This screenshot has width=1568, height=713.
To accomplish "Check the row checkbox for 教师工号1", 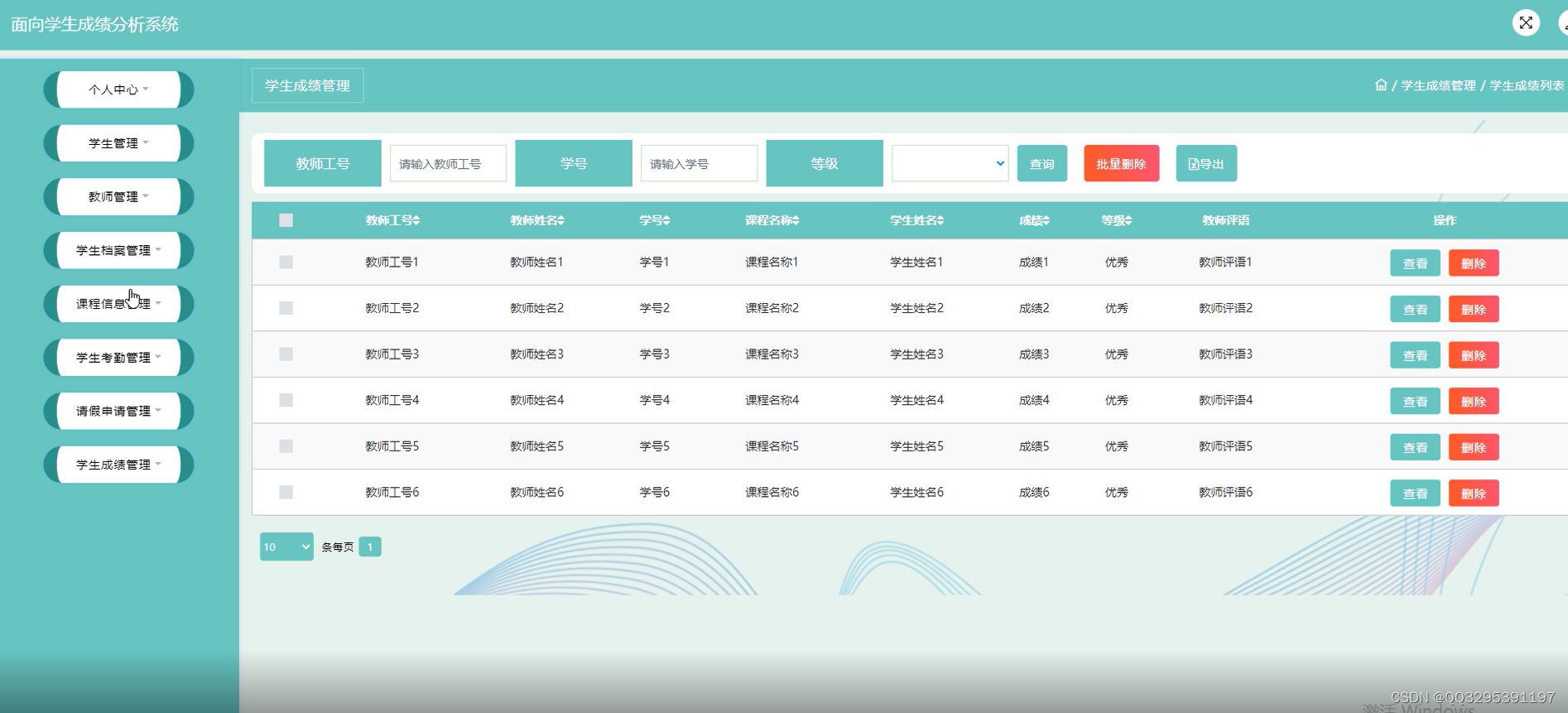I will click(286, 262).
